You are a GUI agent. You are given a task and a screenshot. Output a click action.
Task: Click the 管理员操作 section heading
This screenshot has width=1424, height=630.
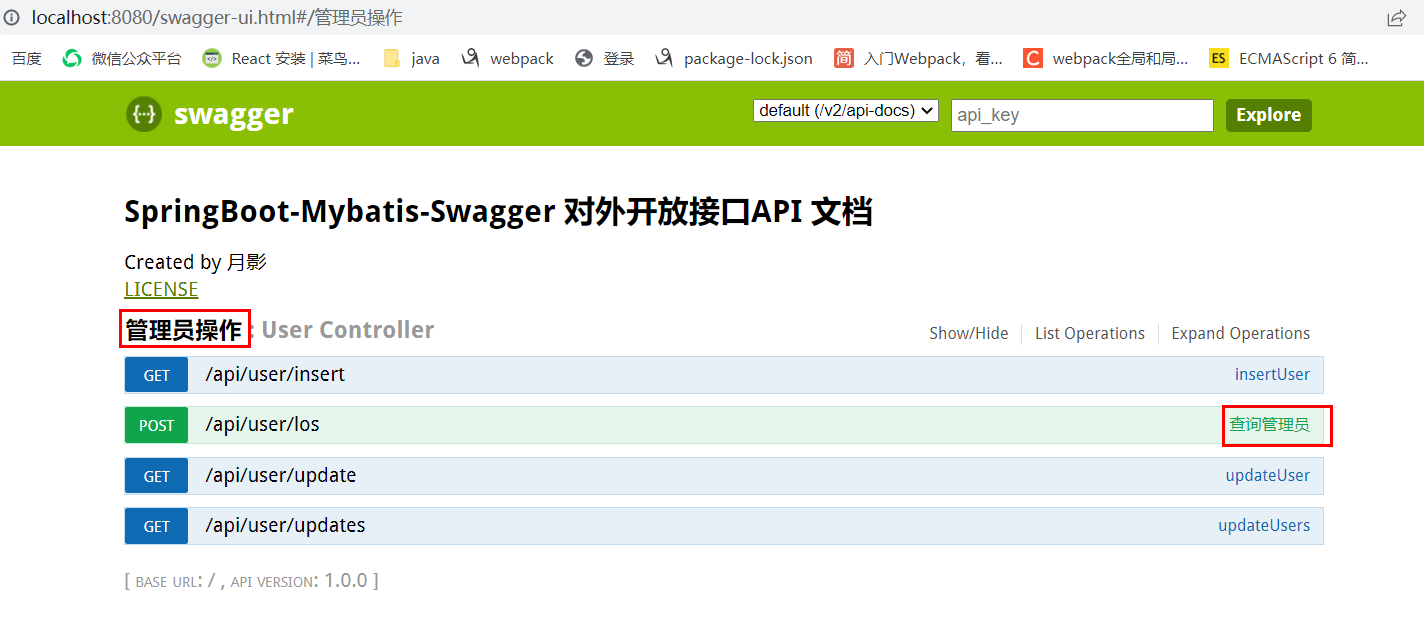(x=184, y=330)
